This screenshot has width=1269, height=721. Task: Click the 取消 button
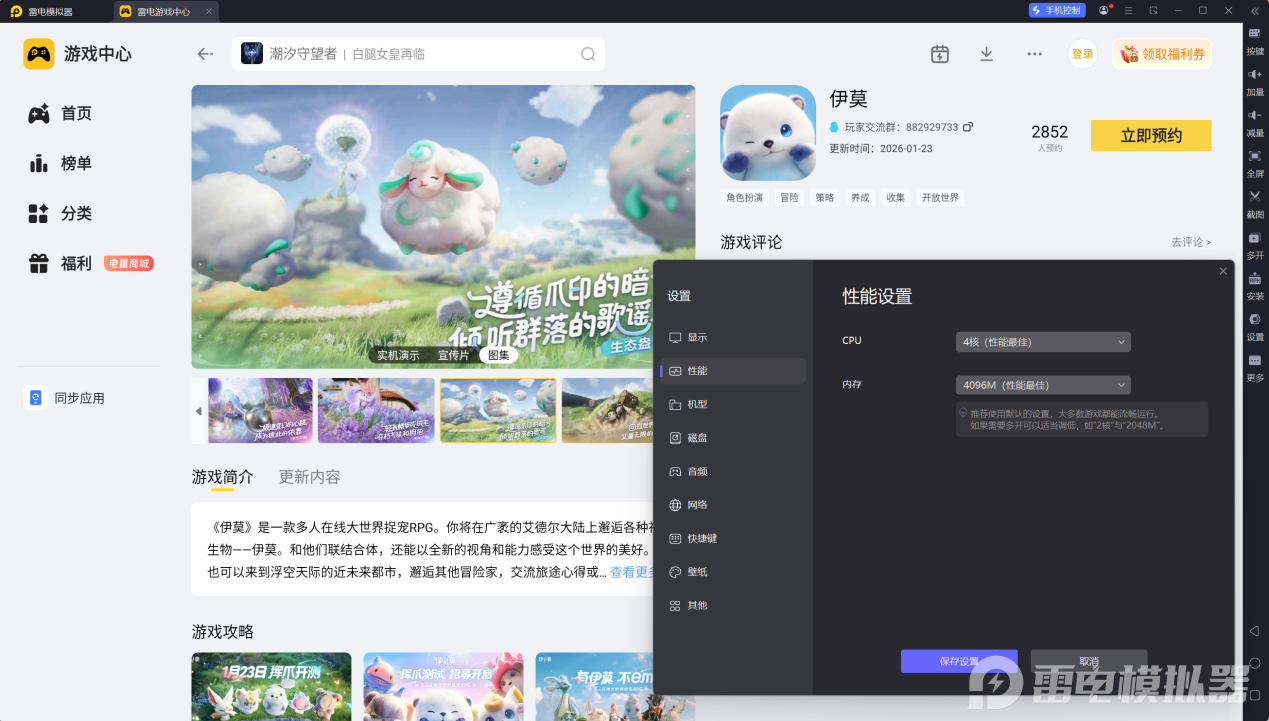[1089, 661]
